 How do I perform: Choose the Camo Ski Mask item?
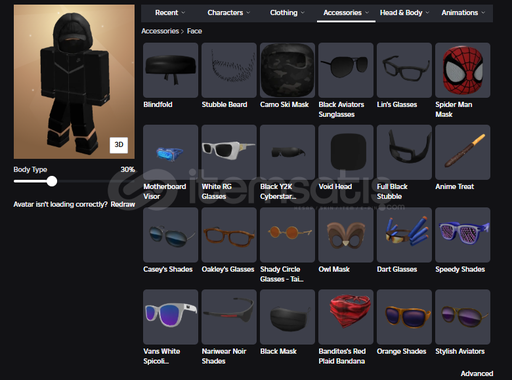pyautogui.click(x=287, y=70)
